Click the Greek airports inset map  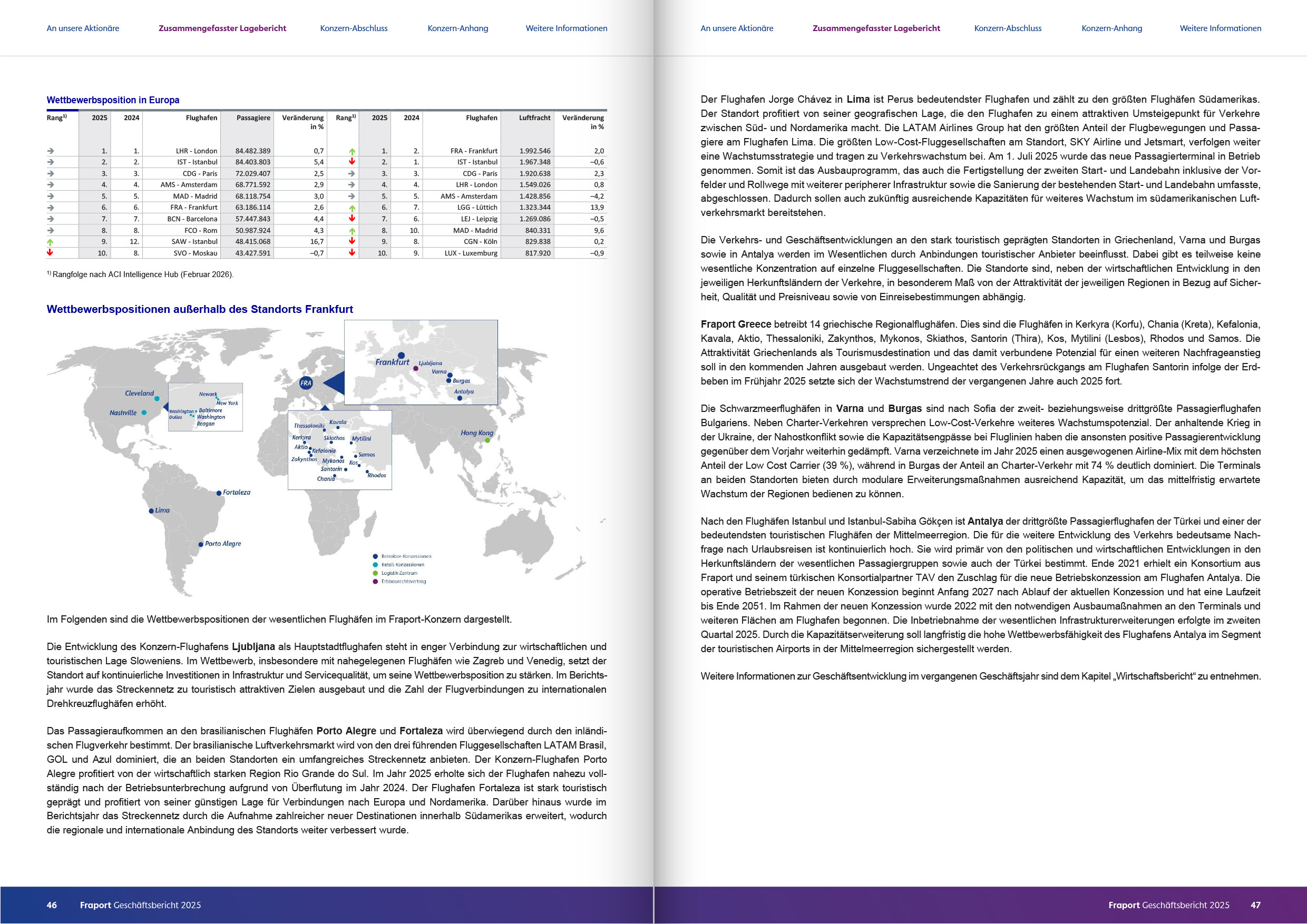(339, 449)
